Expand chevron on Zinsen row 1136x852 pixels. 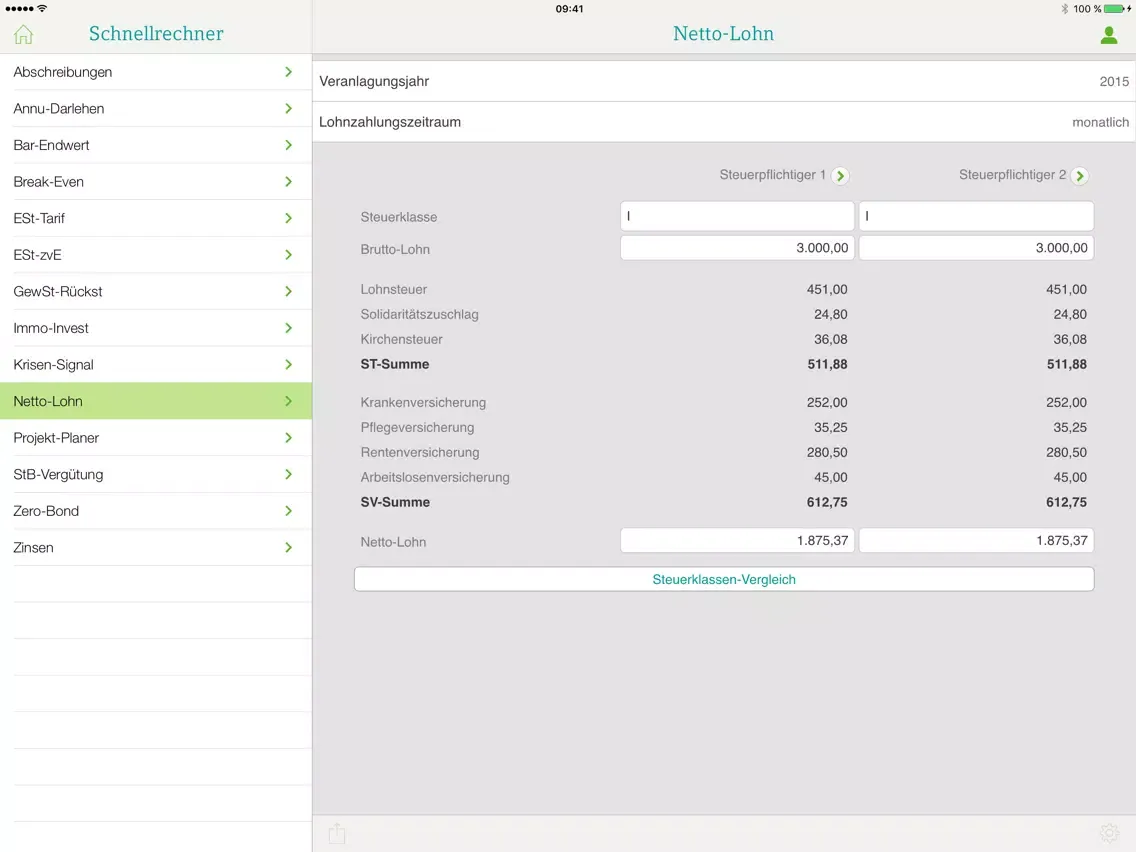(x=288, y=548)
